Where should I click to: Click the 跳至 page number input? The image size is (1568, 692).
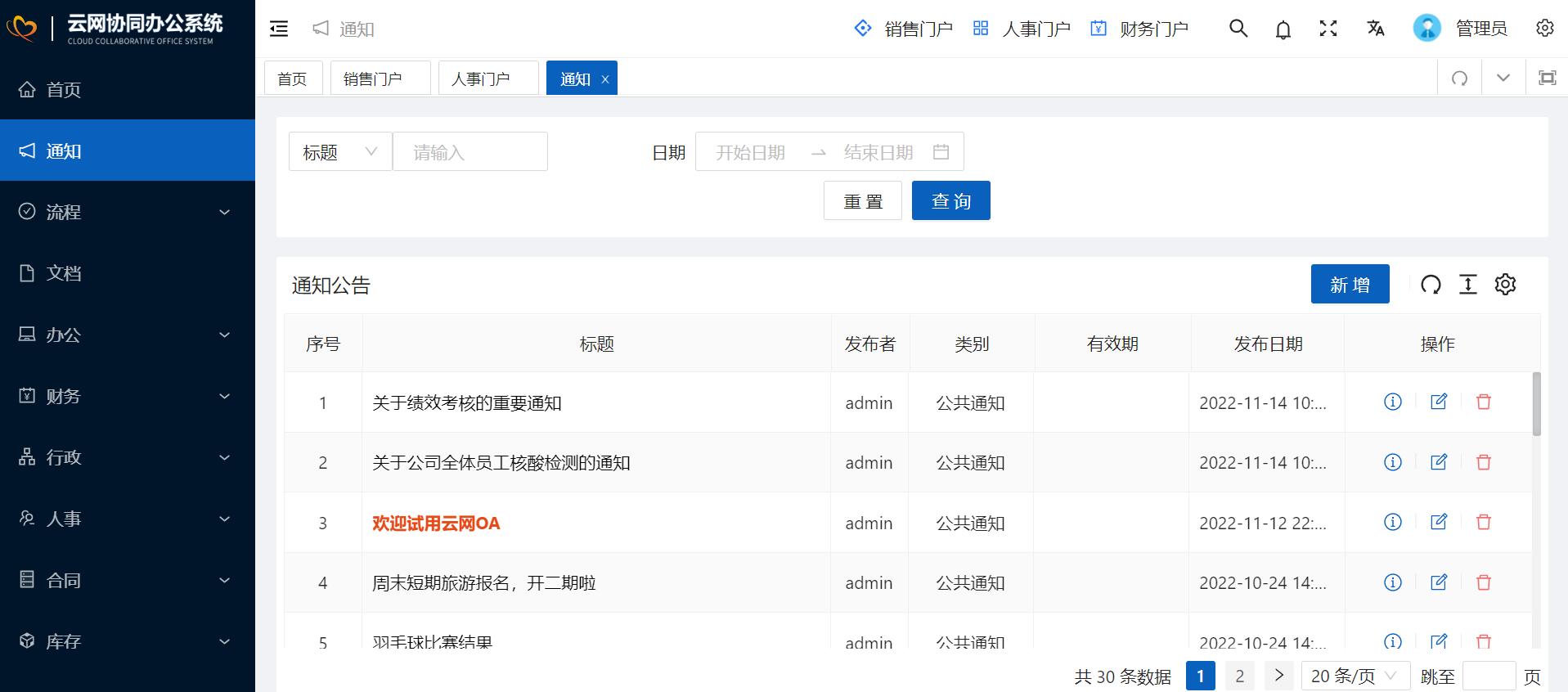(1489, 676)
